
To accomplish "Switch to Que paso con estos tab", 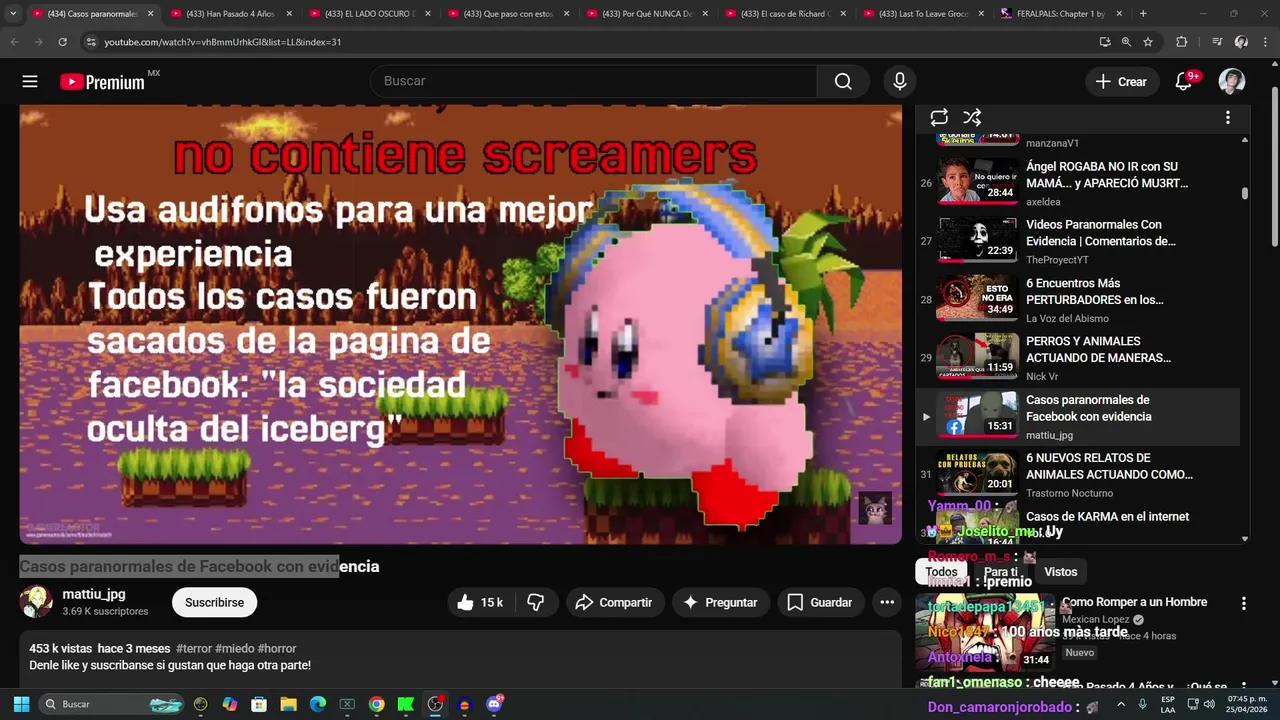I will (508, 14).
